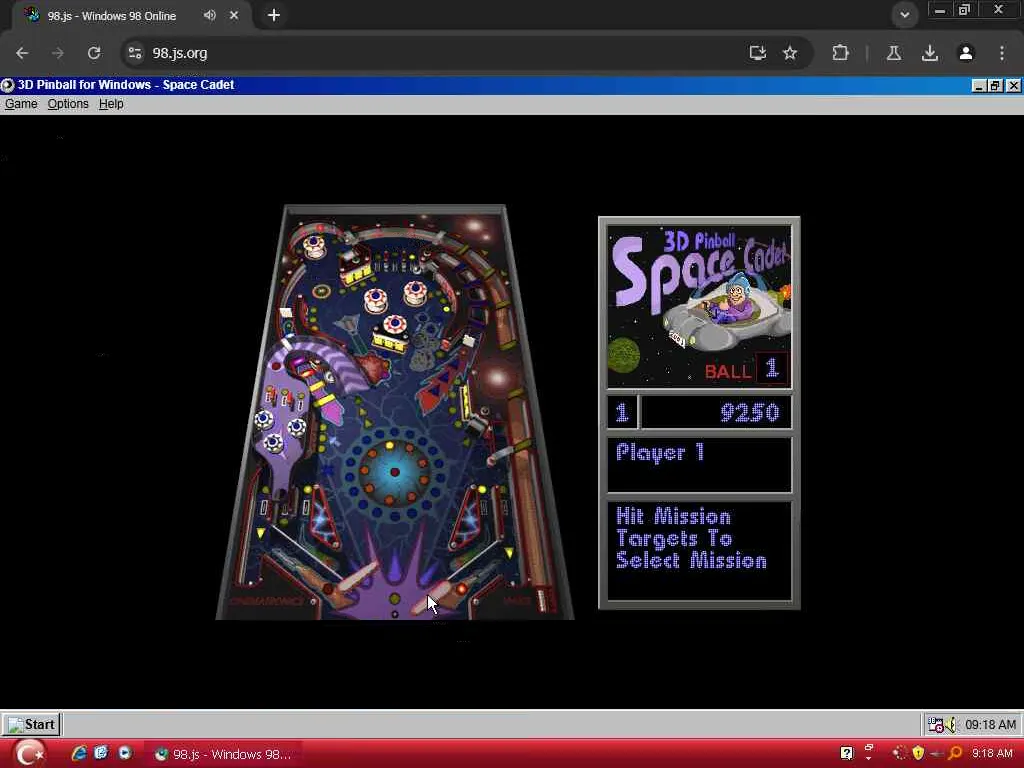The width and height of the screenshot is (1024, 768).
Task: Launch Internet Explorer from quick launch
Action: [79, 754]
